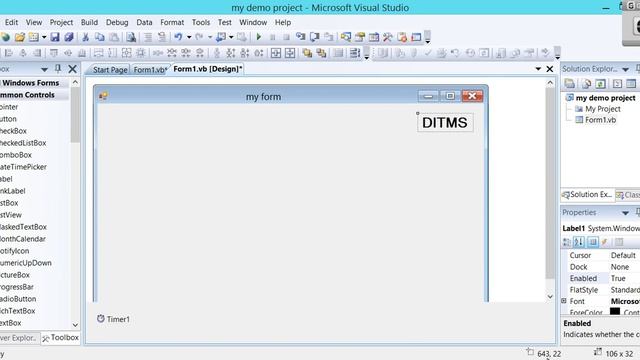Save the current file with the Save icon
Screen dimensions: 640x360
[x=55, y=38]
